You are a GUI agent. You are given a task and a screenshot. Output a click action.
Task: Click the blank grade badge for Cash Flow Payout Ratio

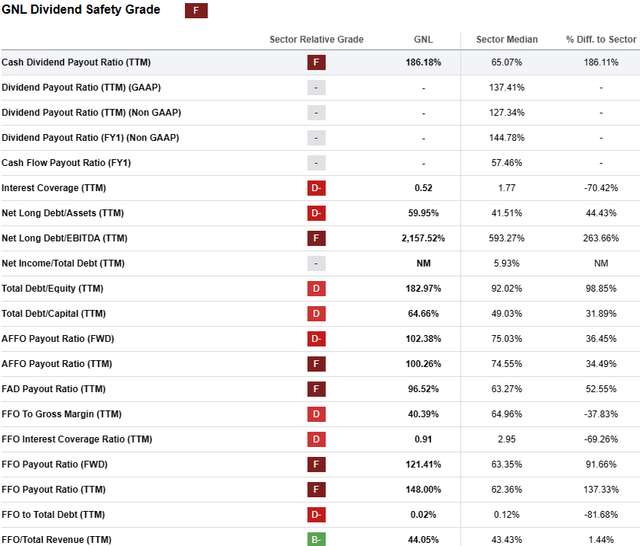pos(316,163)
